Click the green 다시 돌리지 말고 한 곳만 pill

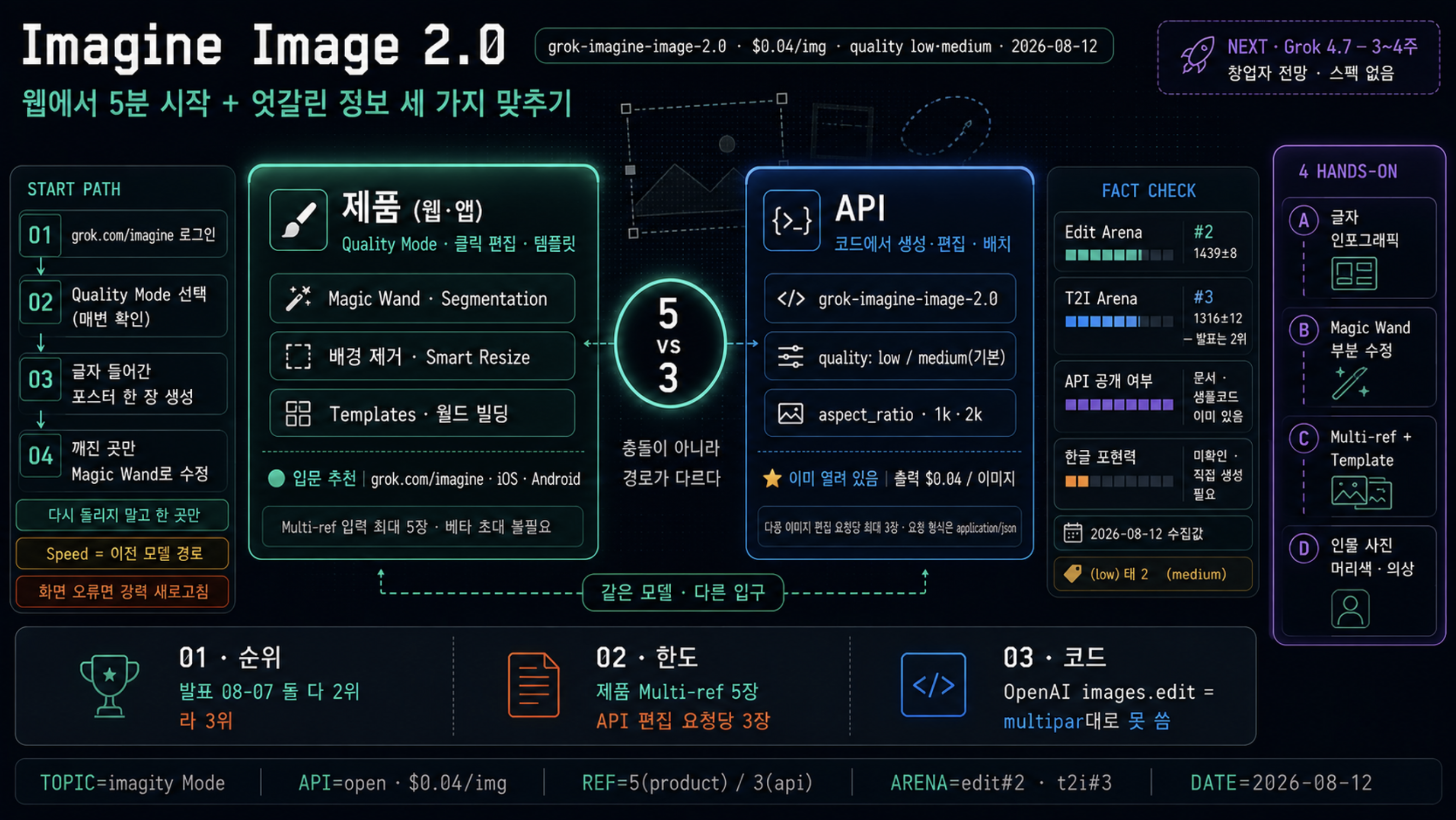pyautogui.click(x=123, y=515)
